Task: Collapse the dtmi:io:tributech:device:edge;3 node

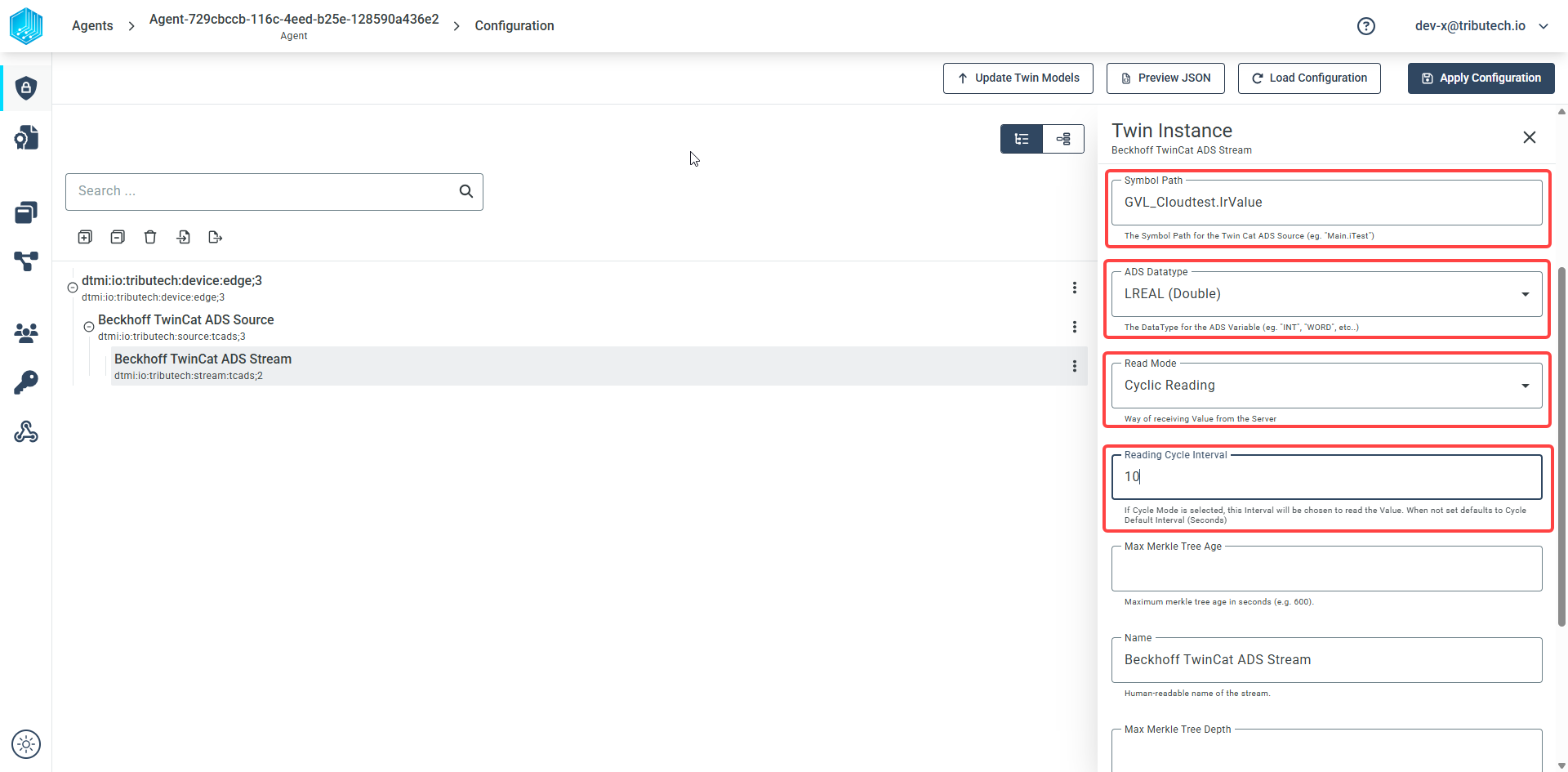Action: 73,288
